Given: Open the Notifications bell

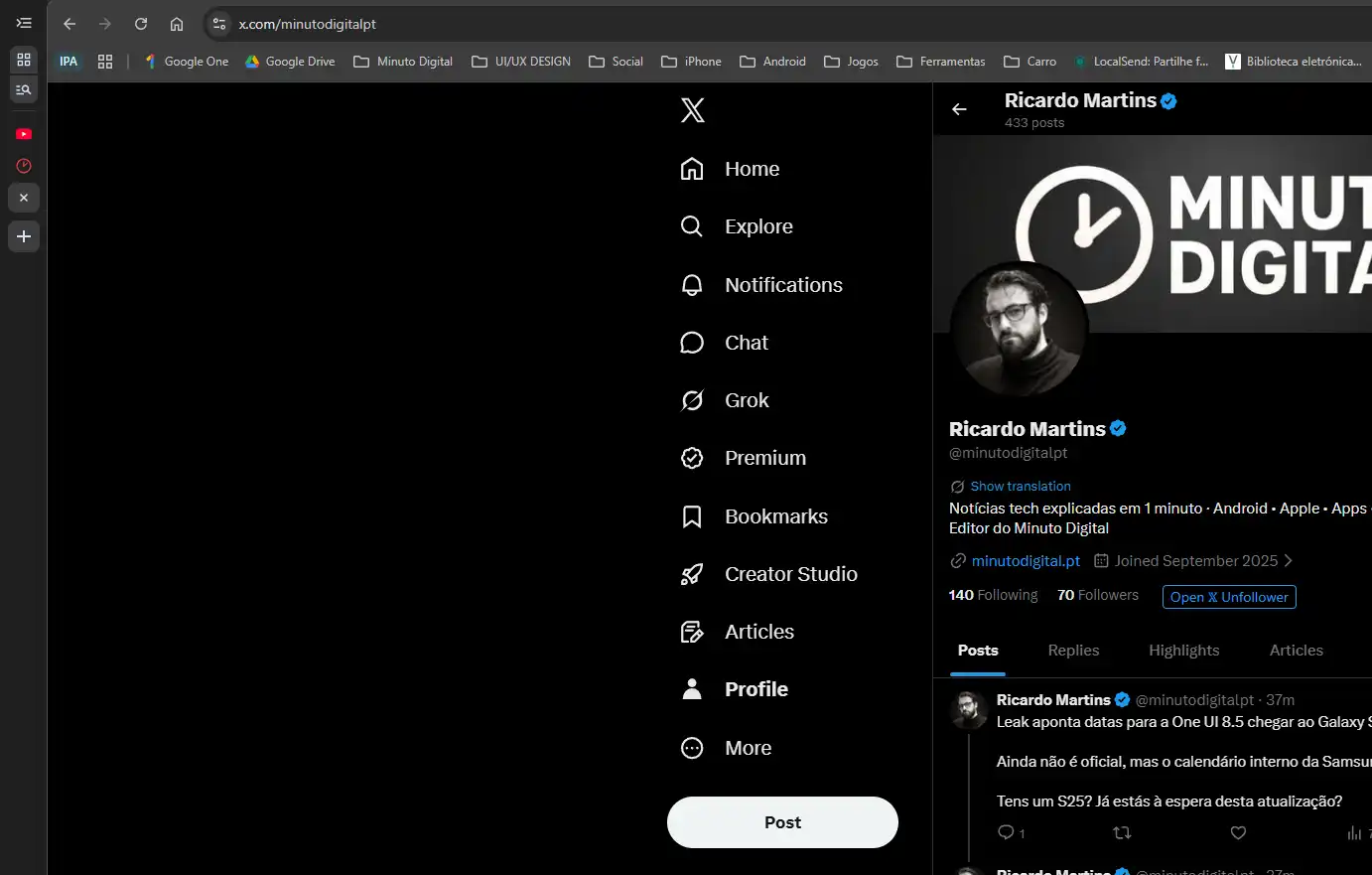Looking at the screenshot, I should tap(783, 285).
